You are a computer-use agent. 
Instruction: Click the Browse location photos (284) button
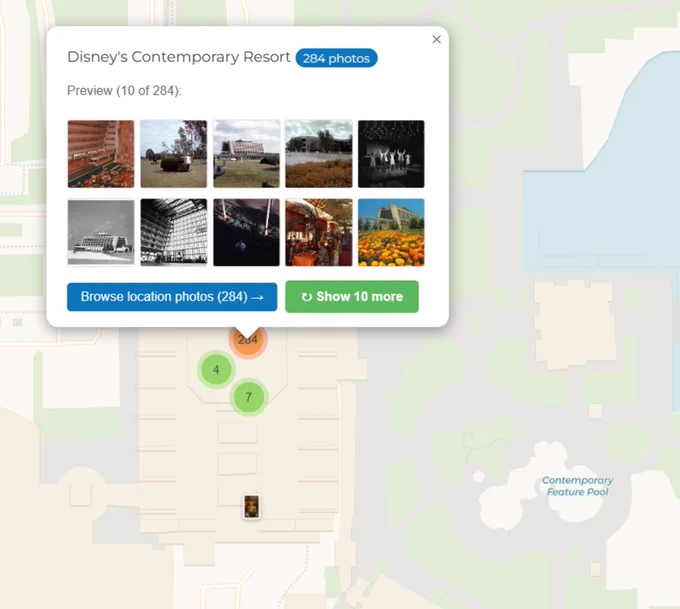(x=172, y=297)
